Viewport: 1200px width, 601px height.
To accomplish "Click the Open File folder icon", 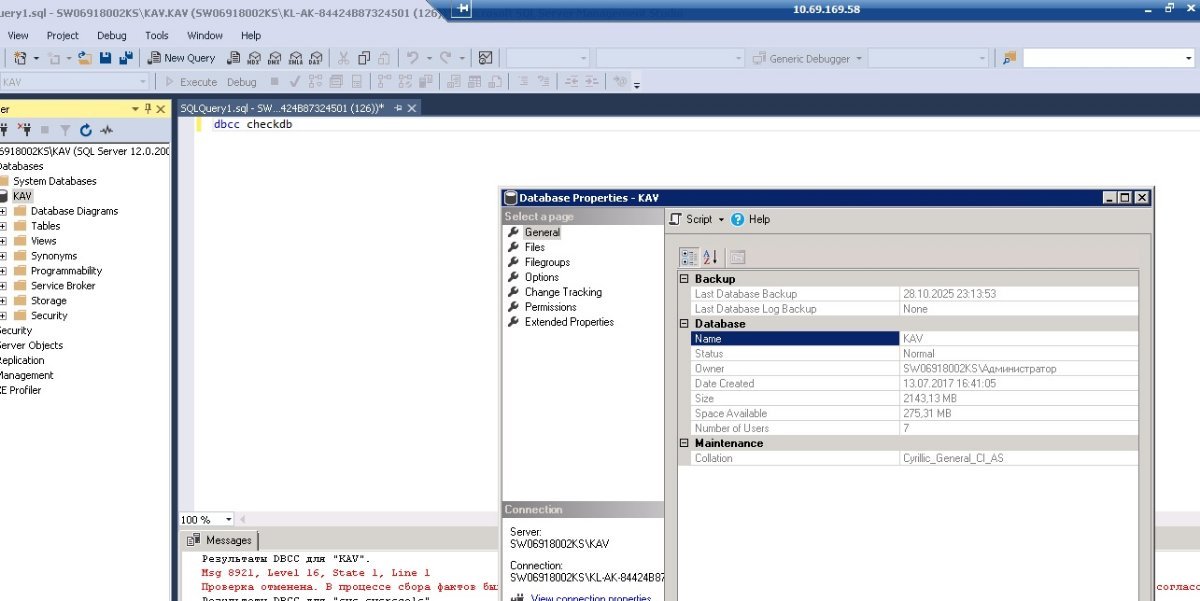I will pyautogui.click(x=85, y=58).
